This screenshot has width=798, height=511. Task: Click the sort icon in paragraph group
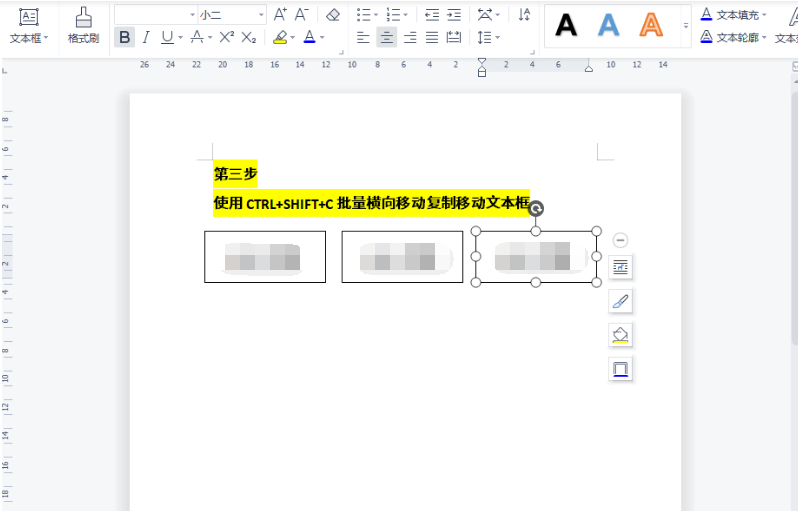(x=524, y=14)
